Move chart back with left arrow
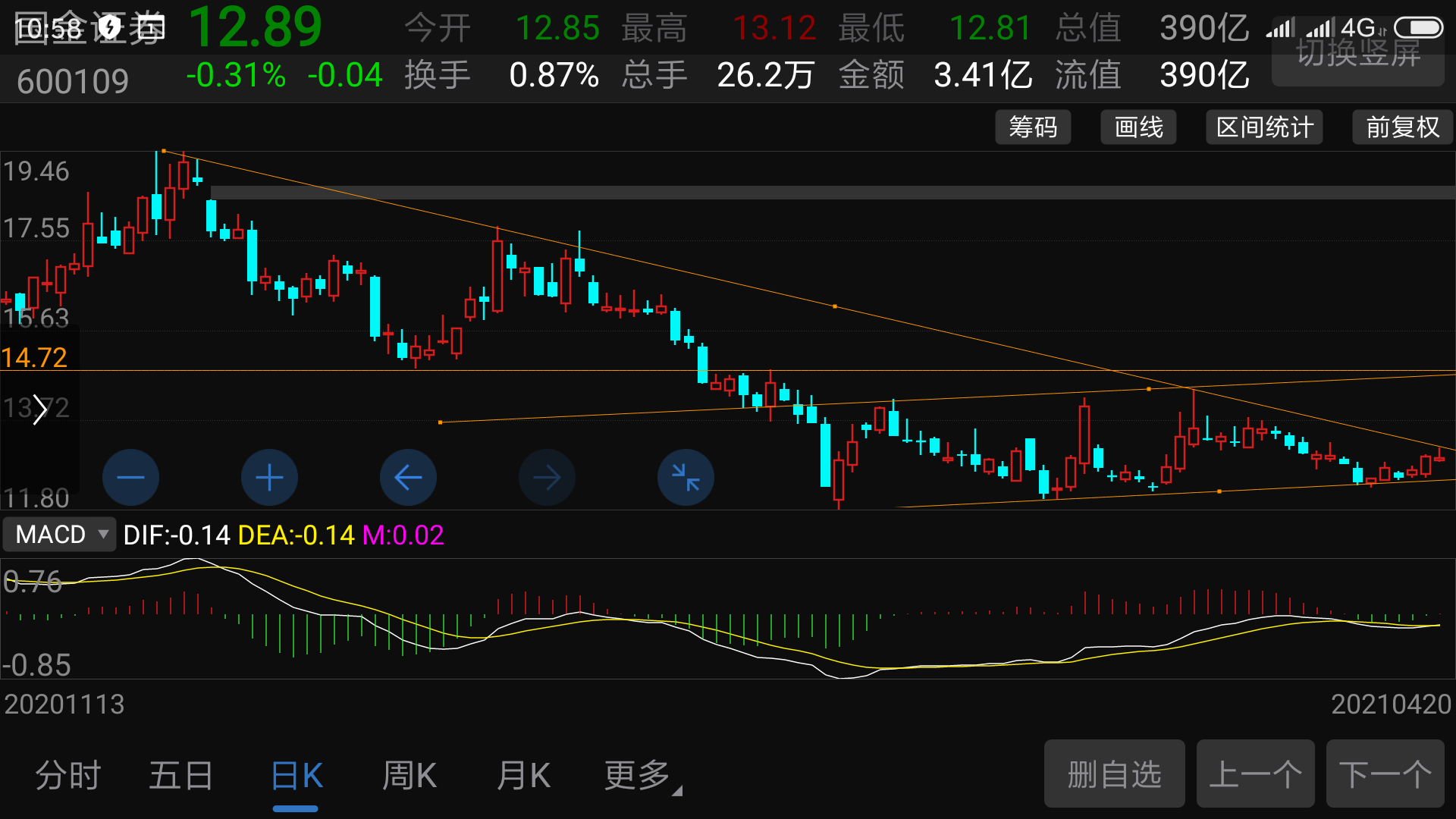This screenshot has height=819, width=1456. pyautogui.click(x=408, y=477)
